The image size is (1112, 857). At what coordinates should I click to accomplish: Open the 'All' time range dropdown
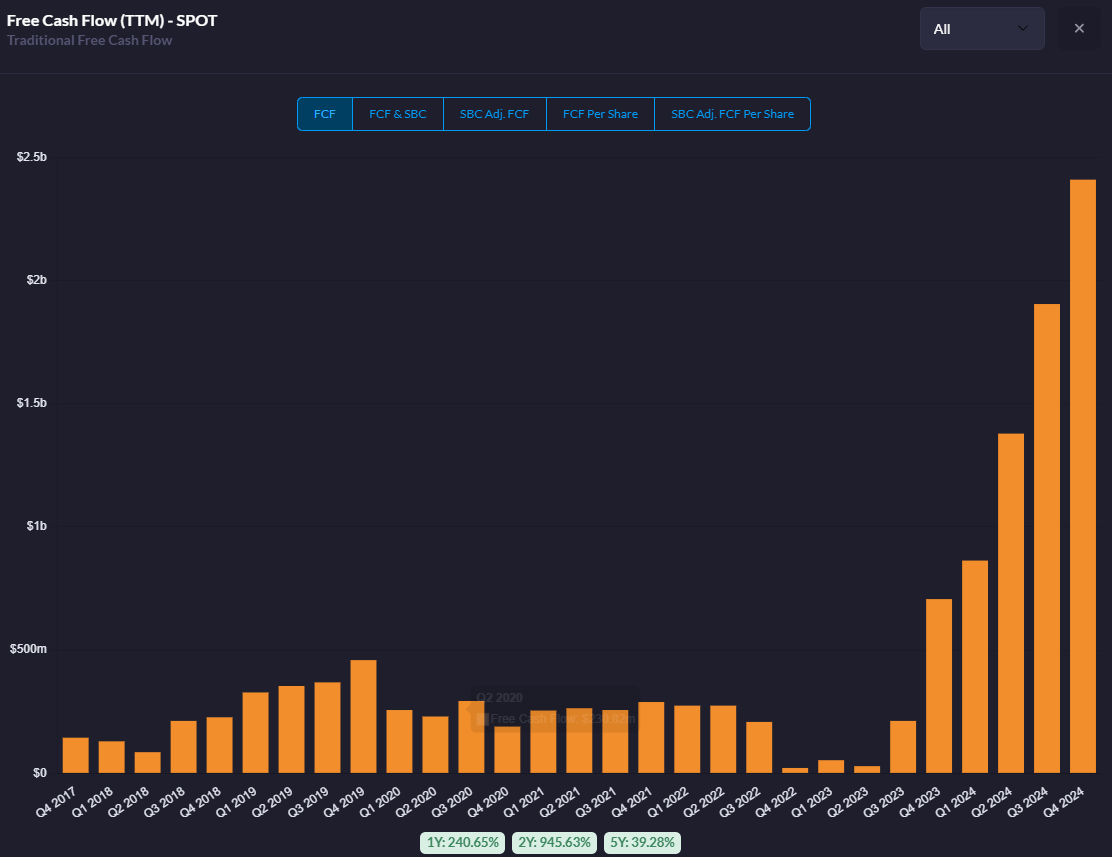(981, 29)
